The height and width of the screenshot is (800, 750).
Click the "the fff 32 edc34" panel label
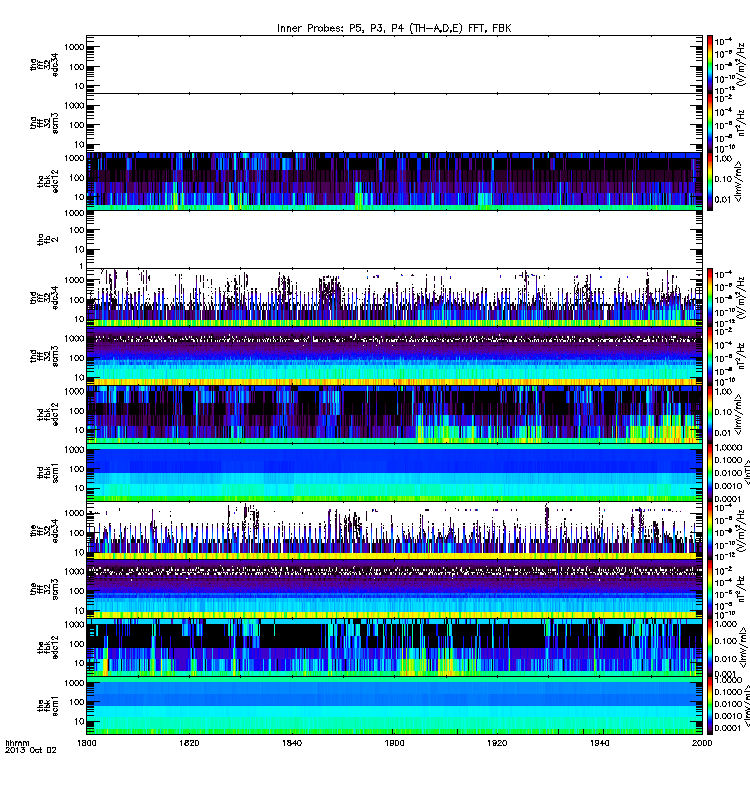pyautogui.click(x=44, y=531)
